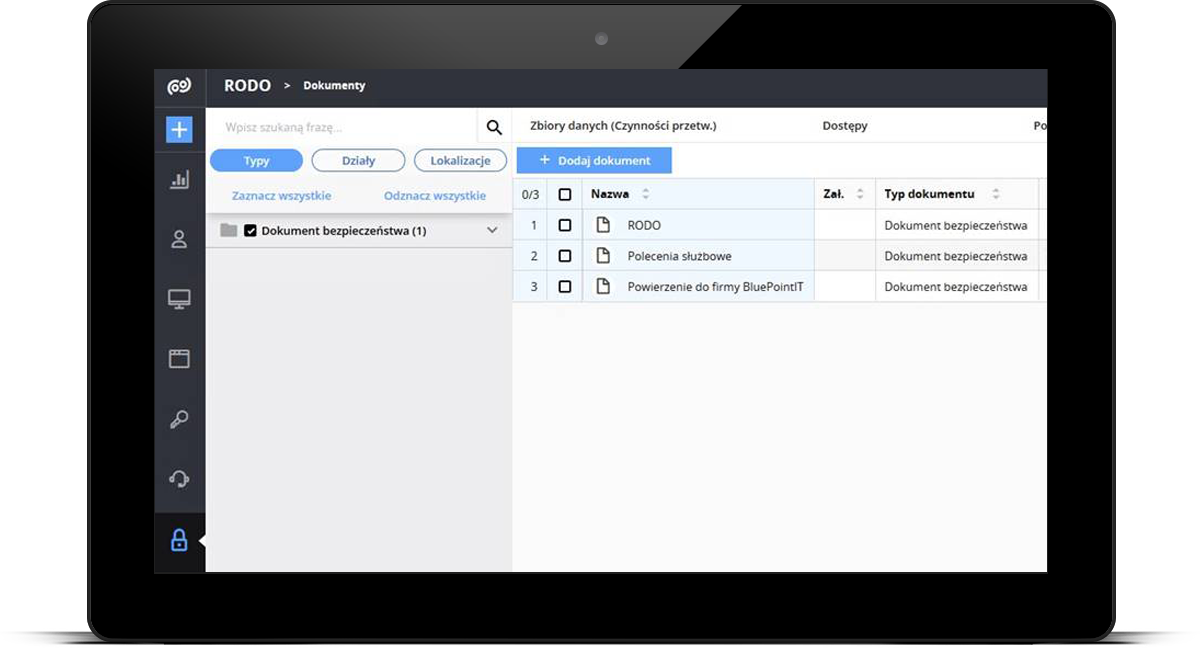Tick the checkbox for the RODO row
This screenshot has height=648, width=1200.
[x=565, y=226]
